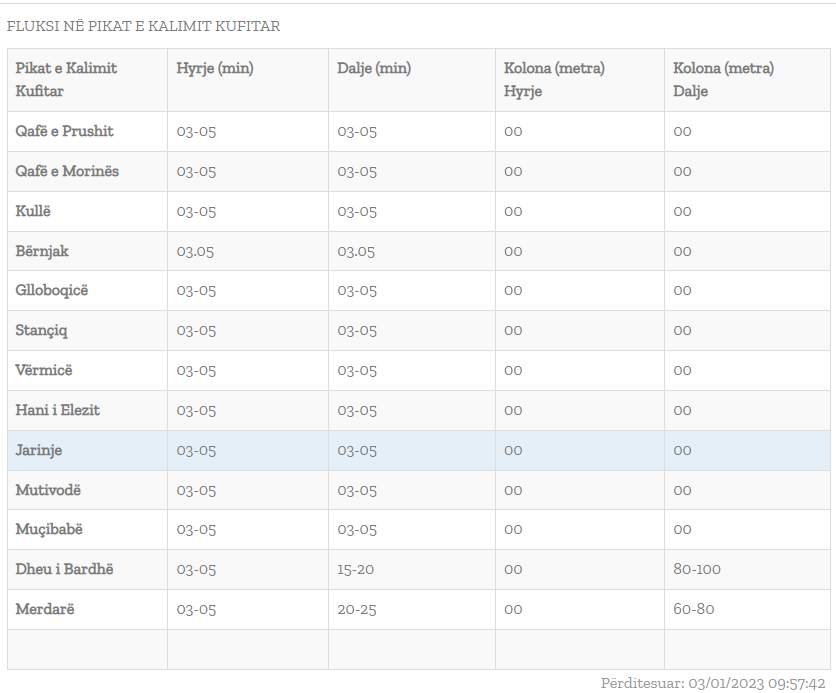Click the Përditesuar timestamp text
The image size is (836, 693).
coord(712,683)
